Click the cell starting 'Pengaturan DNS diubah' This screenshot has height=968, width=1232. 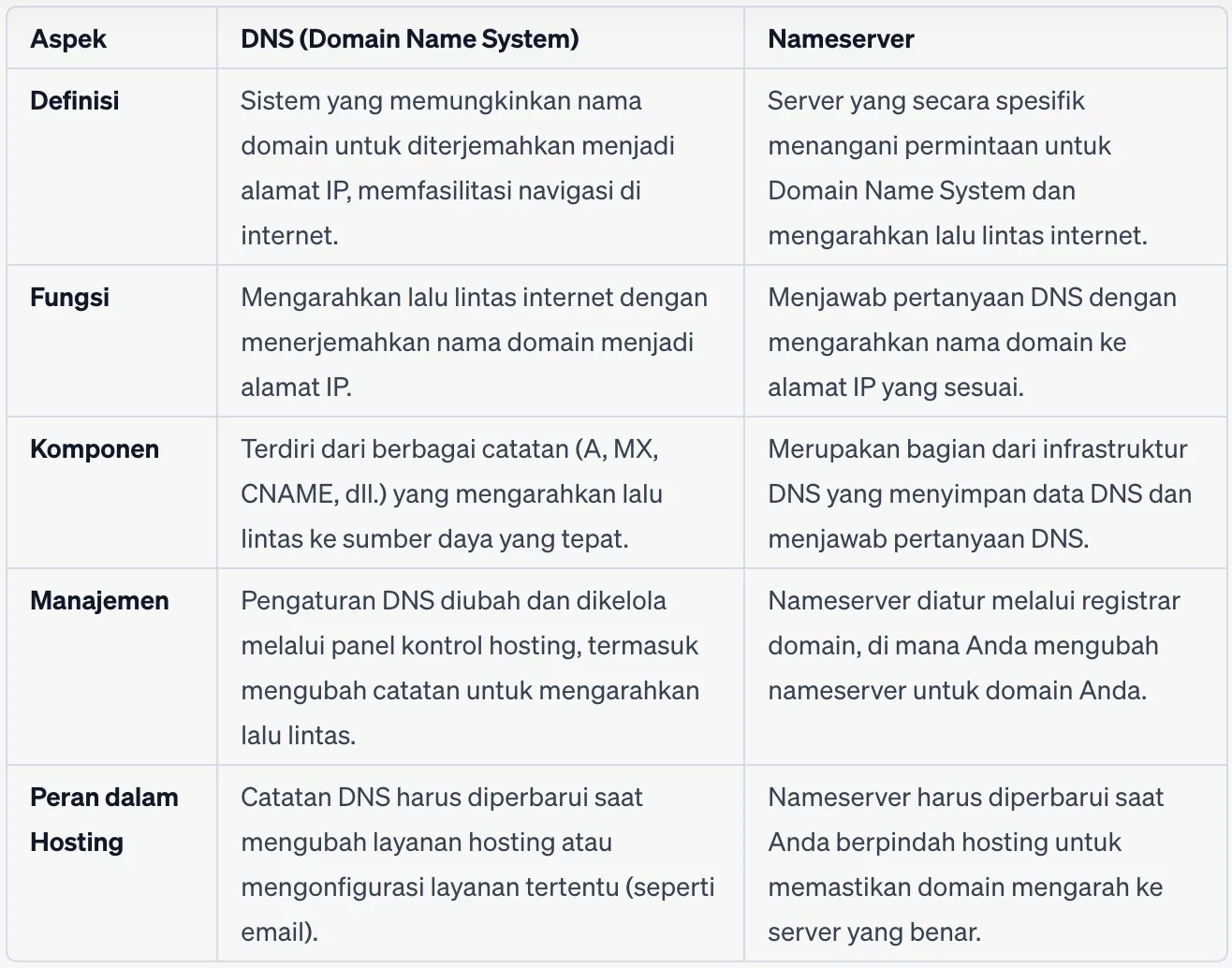(x=469, y=667)
